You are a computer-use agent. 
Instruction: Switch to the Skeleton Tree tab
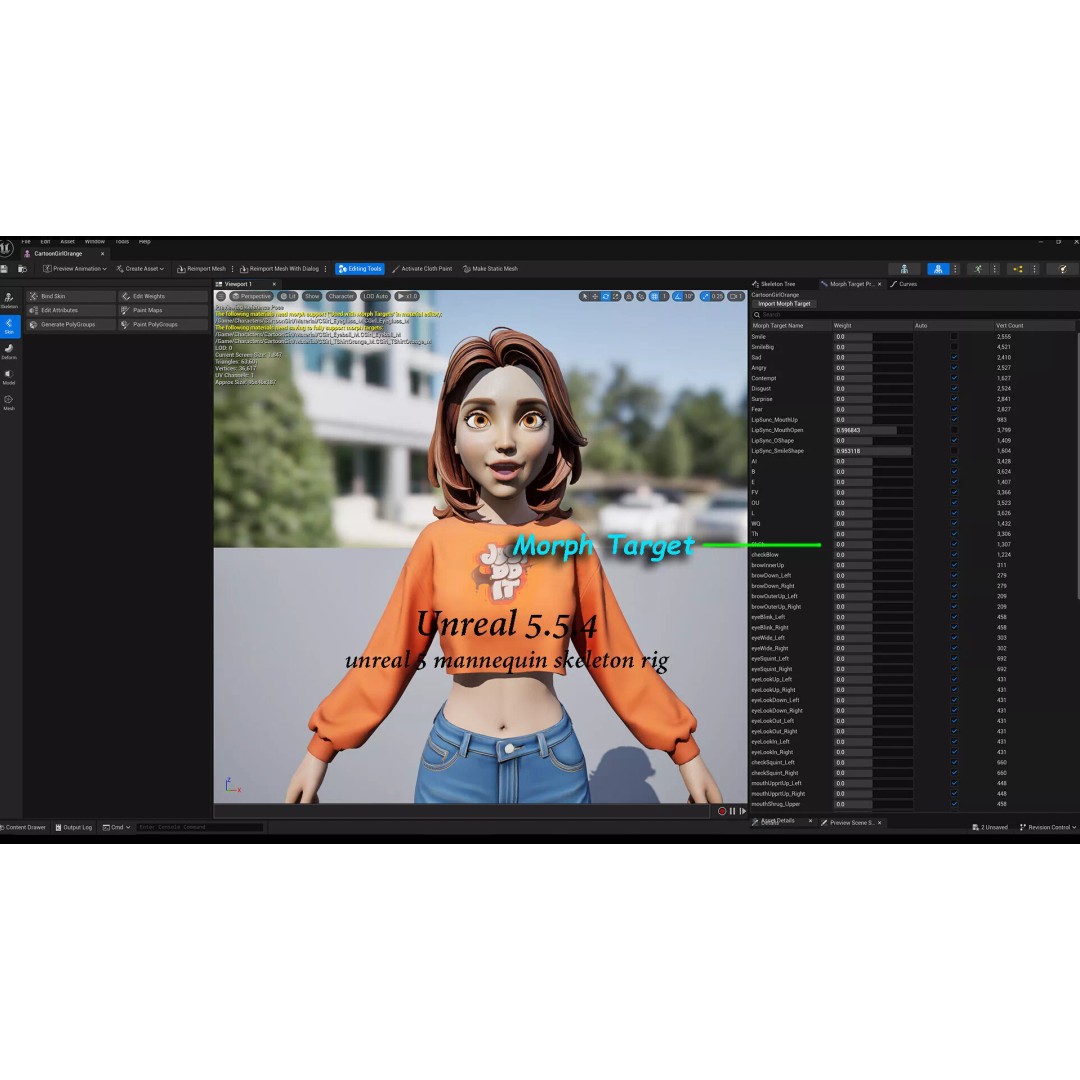coord(773,284)
